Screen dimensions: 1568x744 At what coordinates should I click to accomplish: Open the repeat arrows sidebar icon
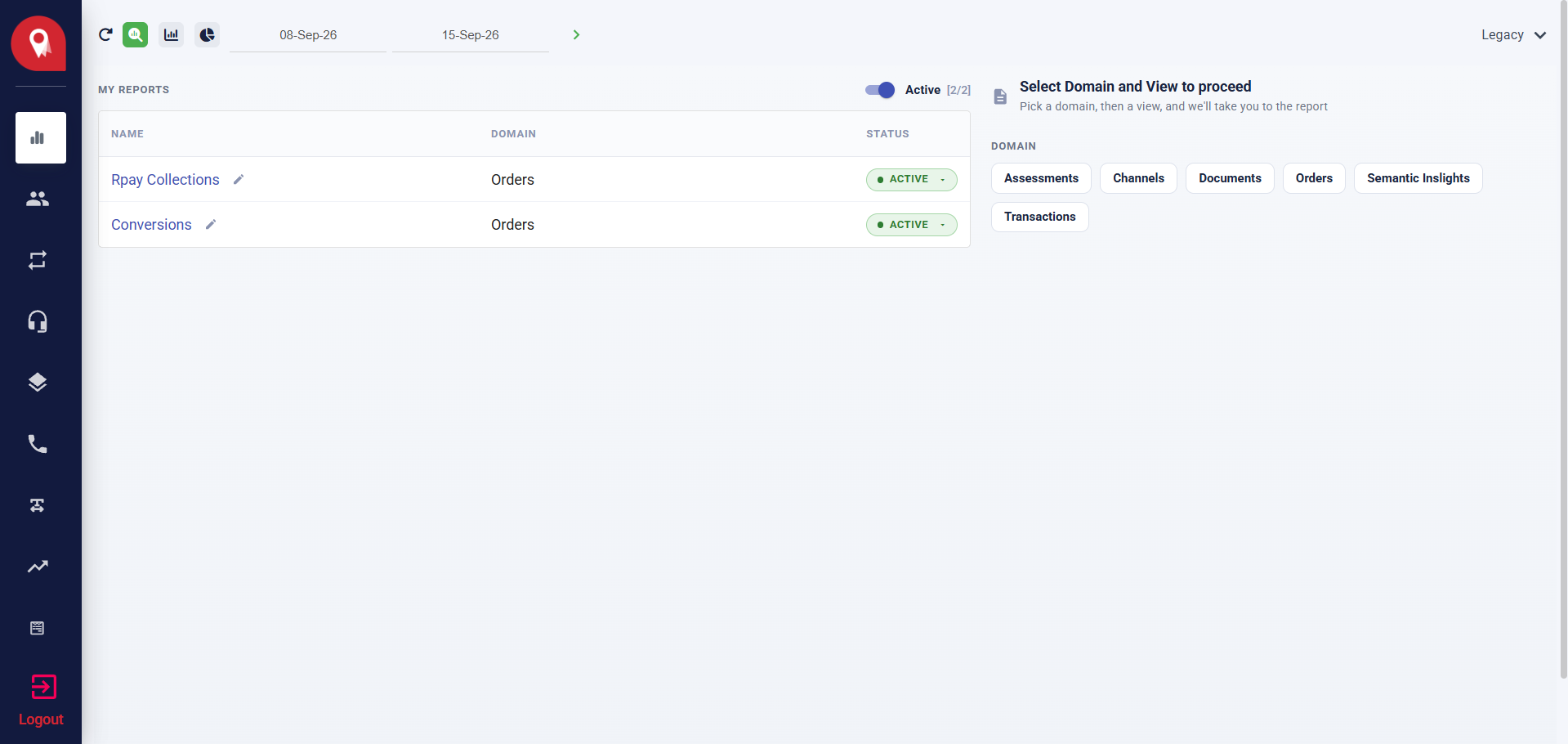(38, 260)
